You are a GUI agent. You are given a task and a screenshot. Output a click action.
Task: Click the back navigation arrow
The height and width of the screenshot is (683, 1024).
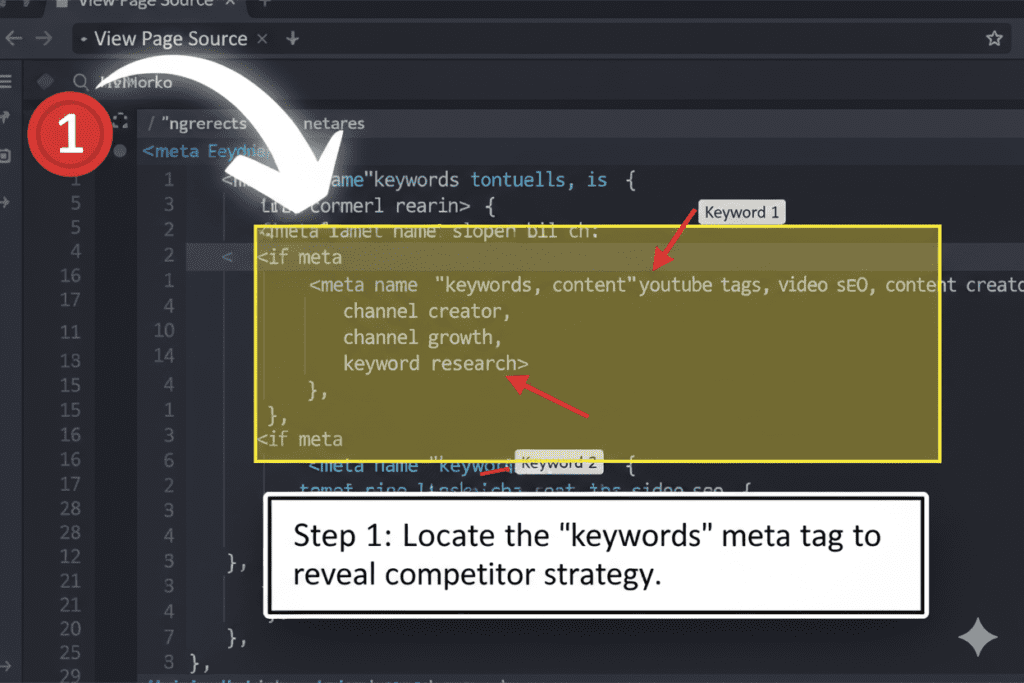15,38
